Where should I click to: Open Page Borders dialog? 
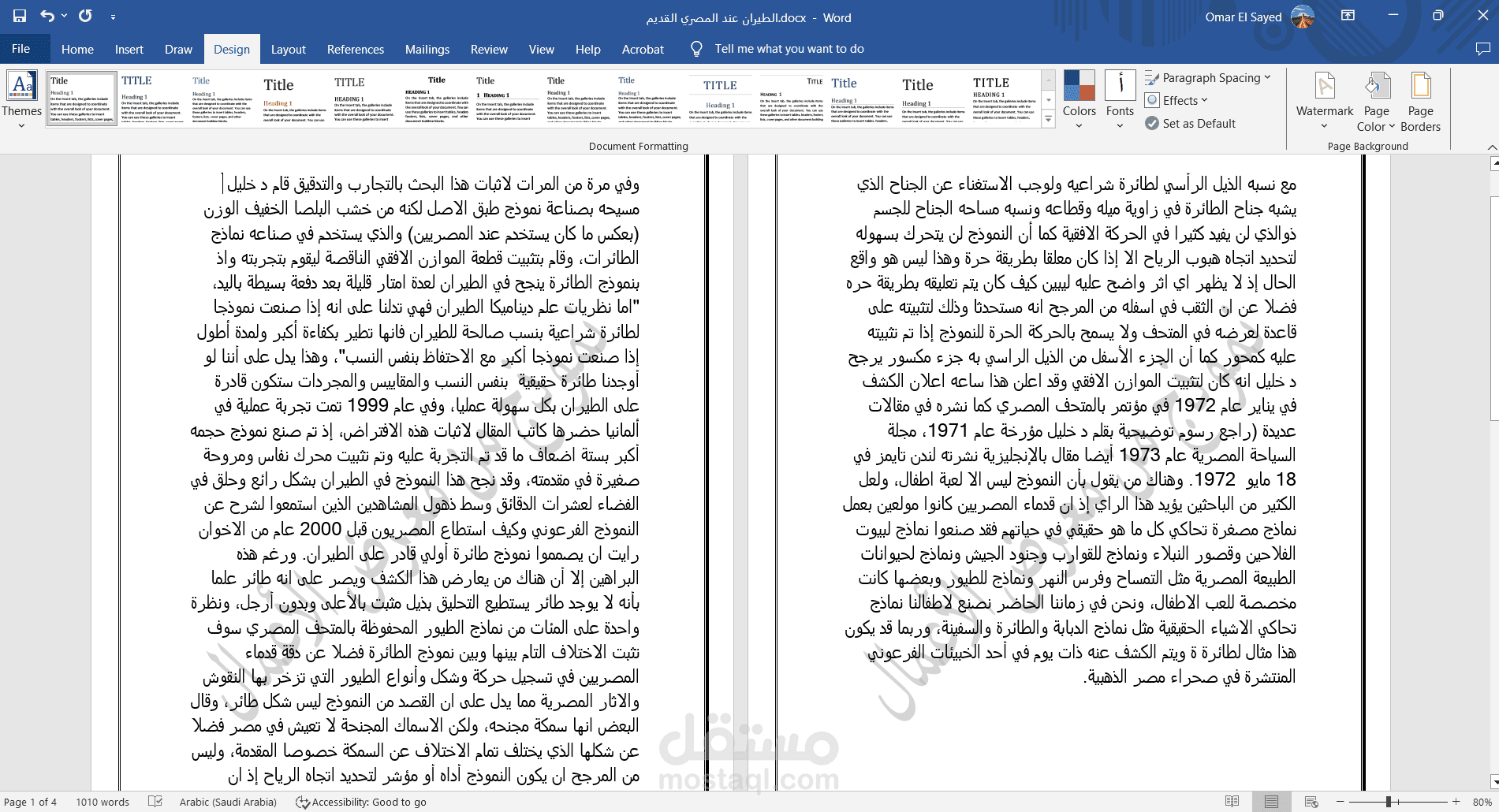tap(1420, 101)
